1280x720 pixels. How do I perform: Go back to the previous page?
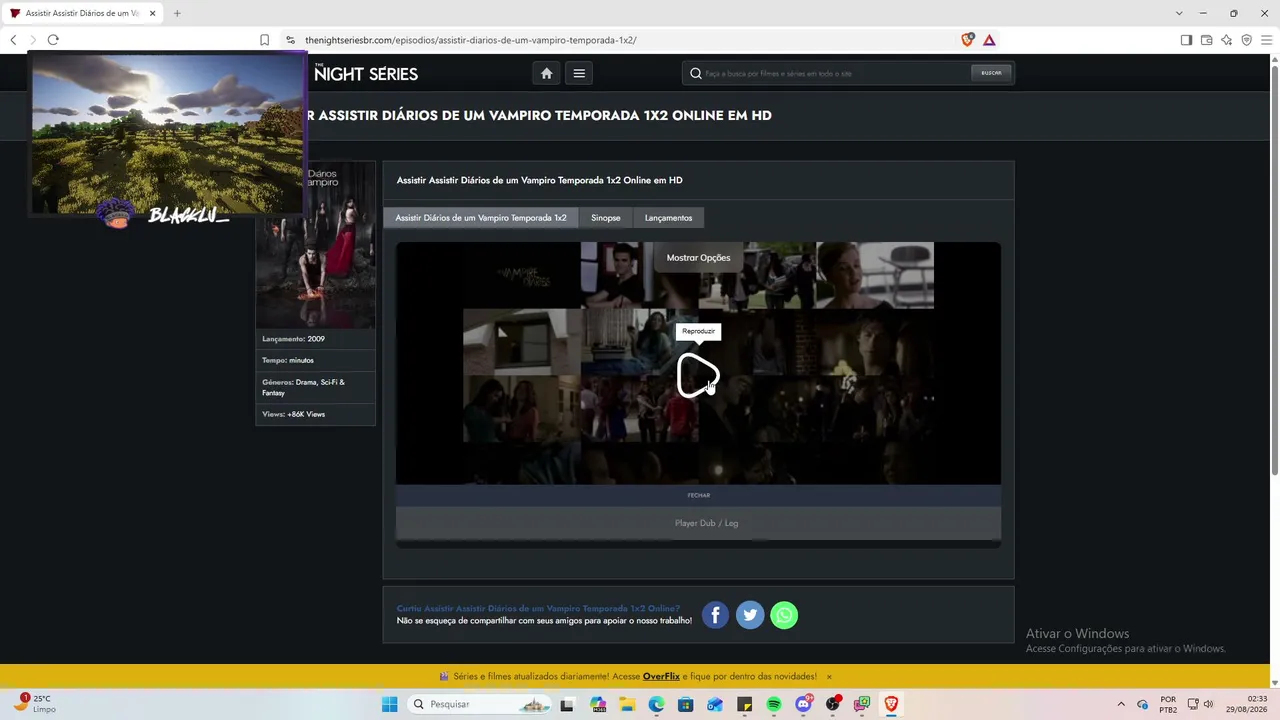tap(13, 40)
